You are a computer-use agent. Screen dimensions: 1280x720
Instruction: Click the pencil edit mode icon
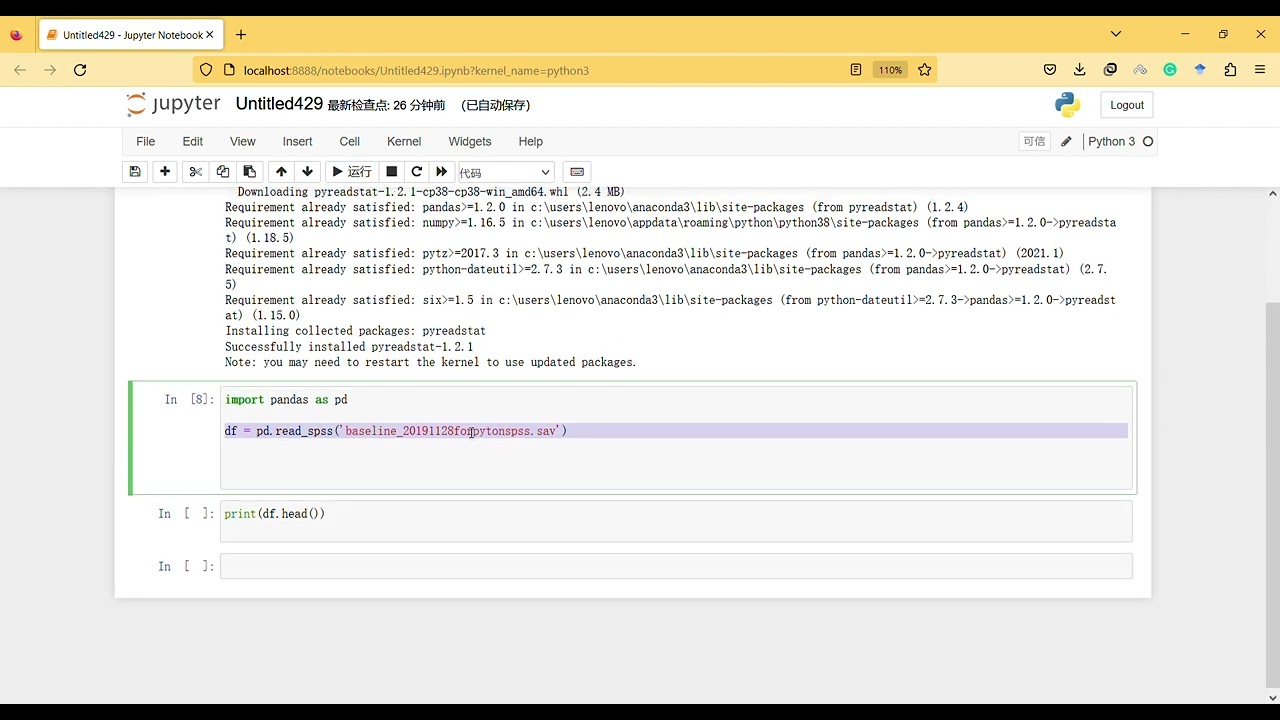[1066, 141]
